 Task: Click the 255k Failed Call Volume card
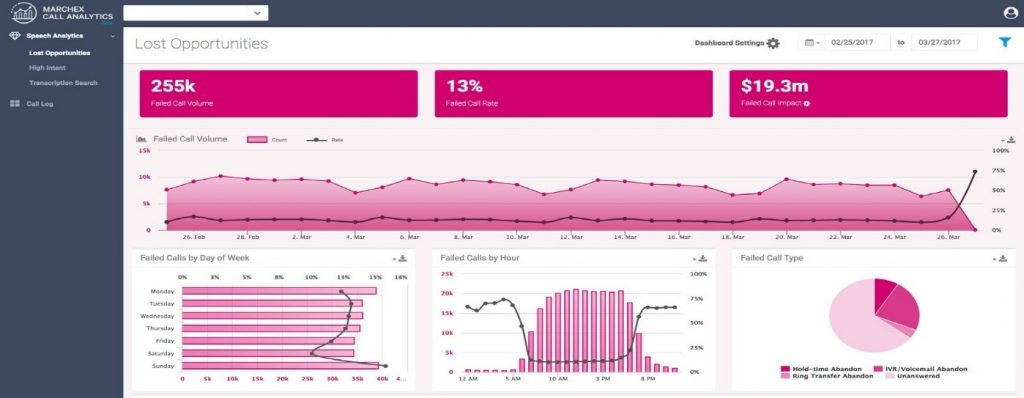[278, 93]
